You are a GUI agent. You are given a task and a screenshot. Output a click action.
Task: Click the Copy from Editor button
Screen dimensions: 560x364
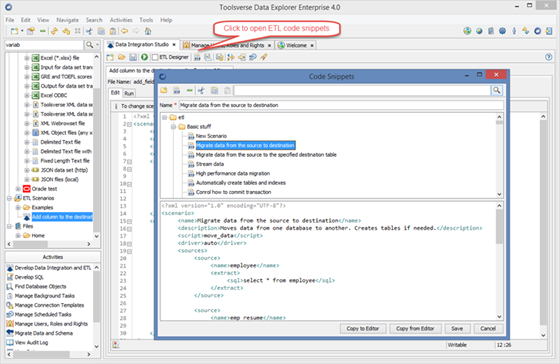415,329
